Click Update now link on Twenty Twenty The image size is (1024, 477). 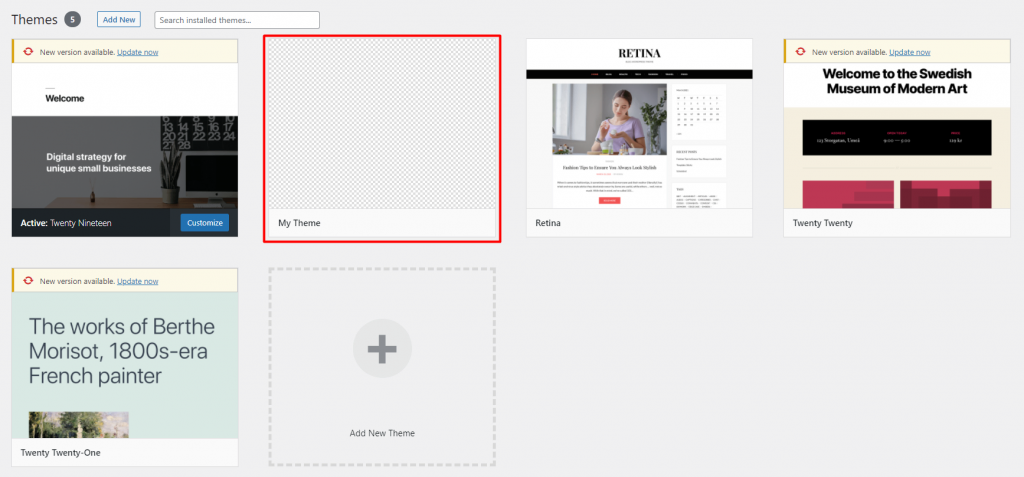[910, 52]
